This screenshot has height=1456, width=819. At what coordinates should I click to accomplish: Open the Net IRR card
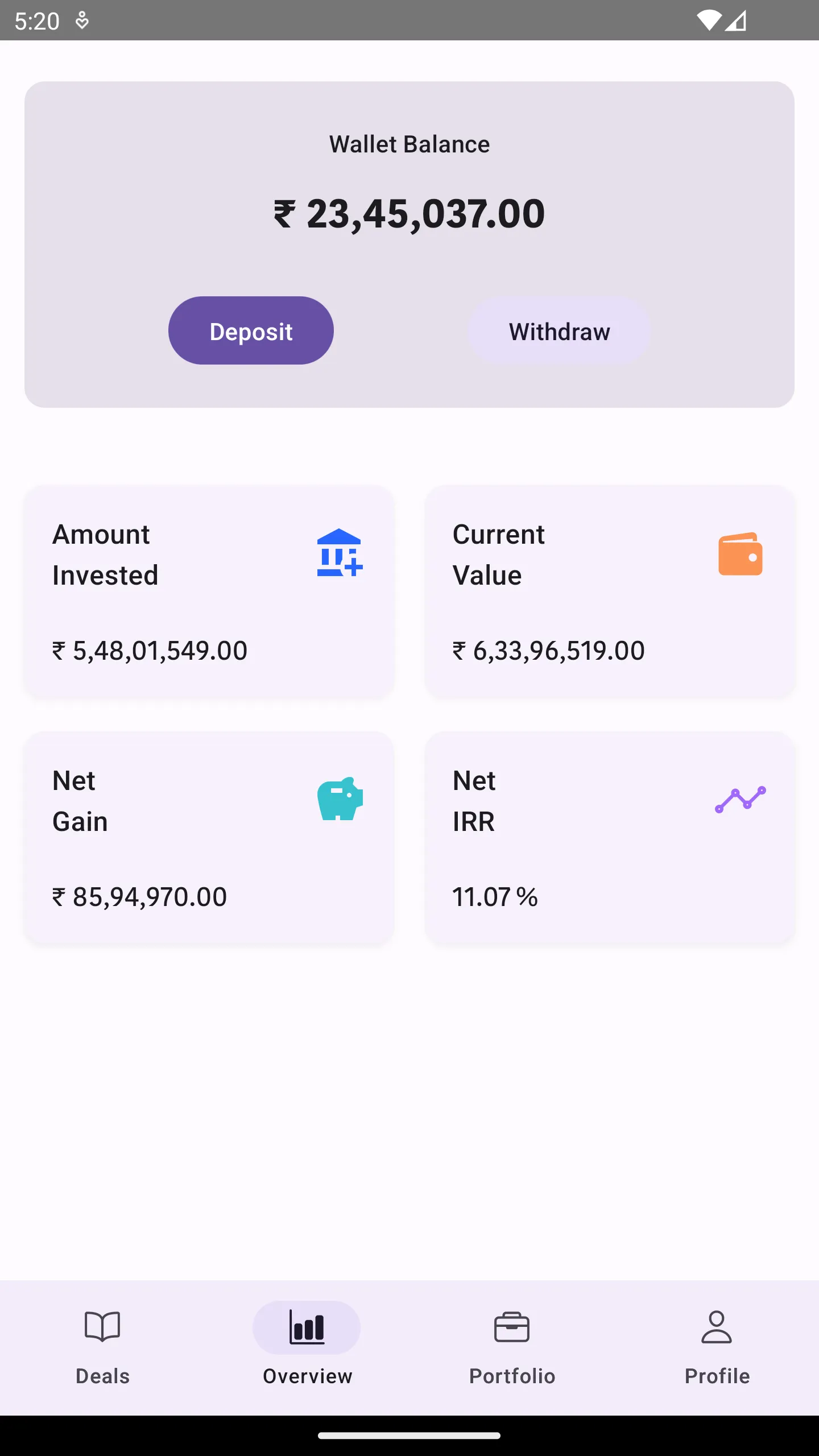click(609, 838)
